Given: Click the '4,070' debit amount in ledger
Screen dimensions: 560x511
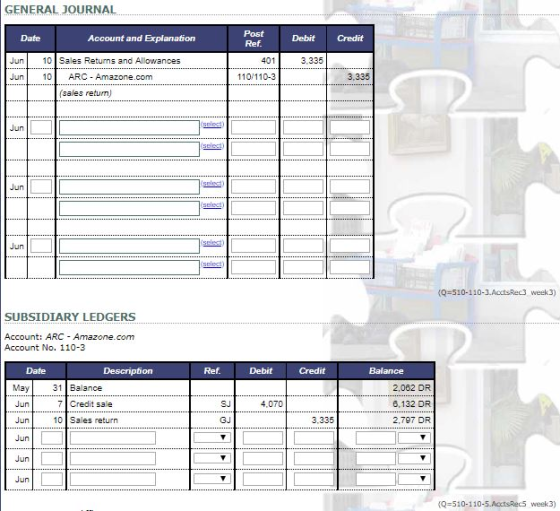Looking at the screenshot, I should pyautogui.click(x=272, y=404).
